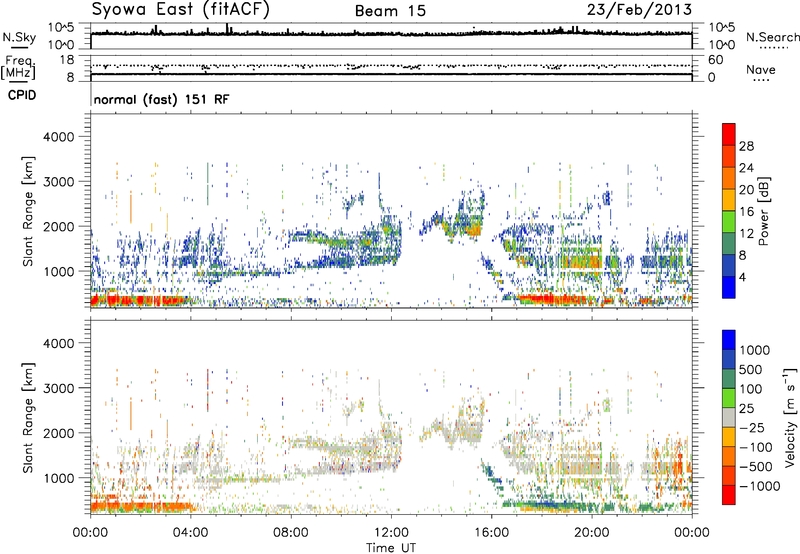Screen dimensions: 800x554
Task: Click the red top segment of Power colorbar
Action: [x=729, y=134]
